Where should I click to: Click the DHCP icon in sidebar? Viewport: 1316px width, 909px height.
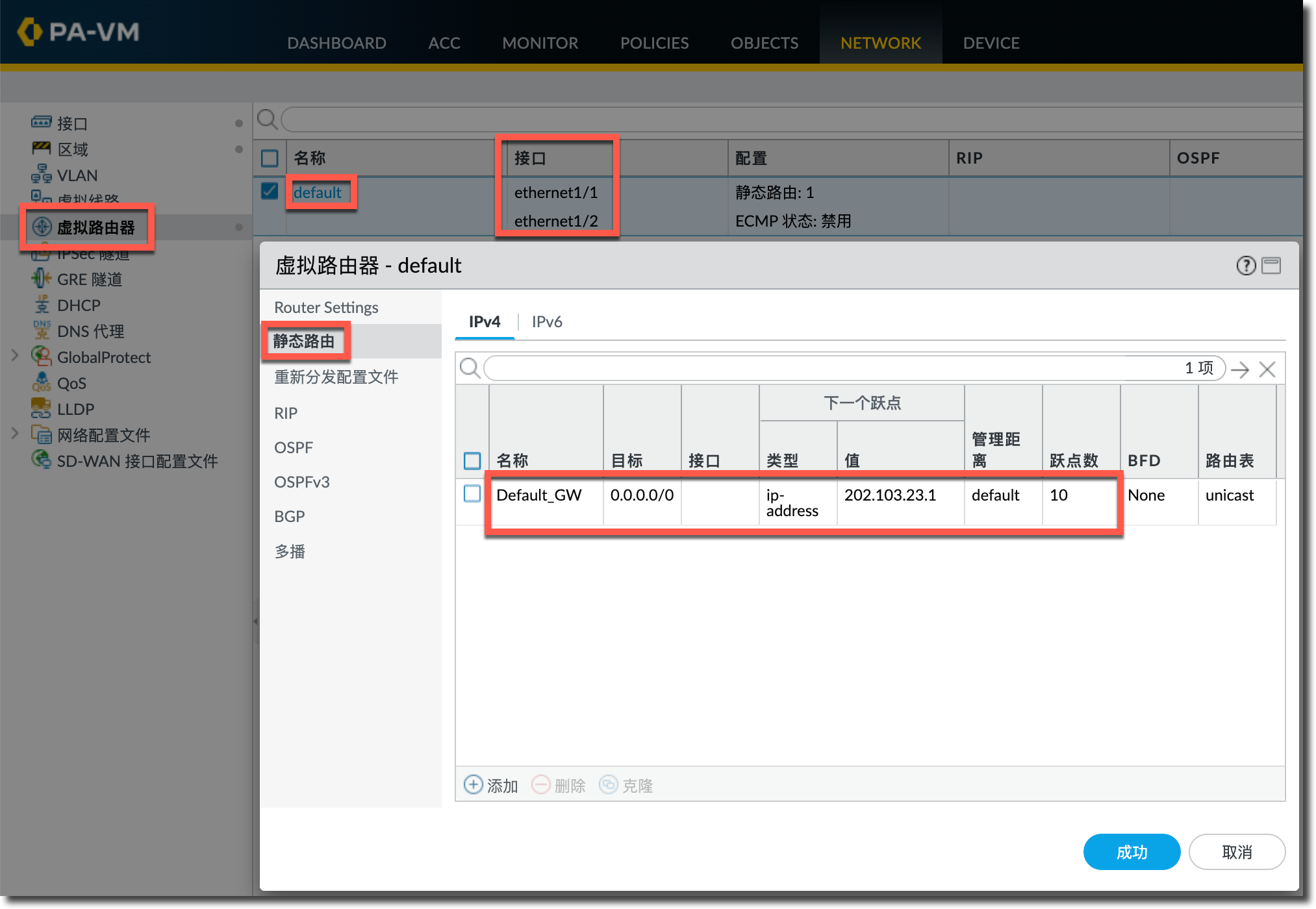coord(41,305)
